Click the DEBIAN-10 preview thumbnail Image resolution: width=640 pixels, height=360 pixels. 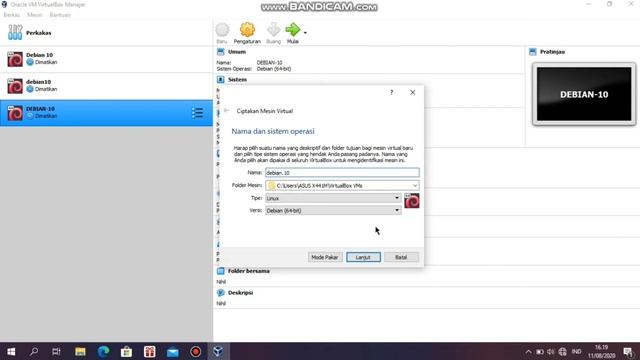[x=584, y=94]
